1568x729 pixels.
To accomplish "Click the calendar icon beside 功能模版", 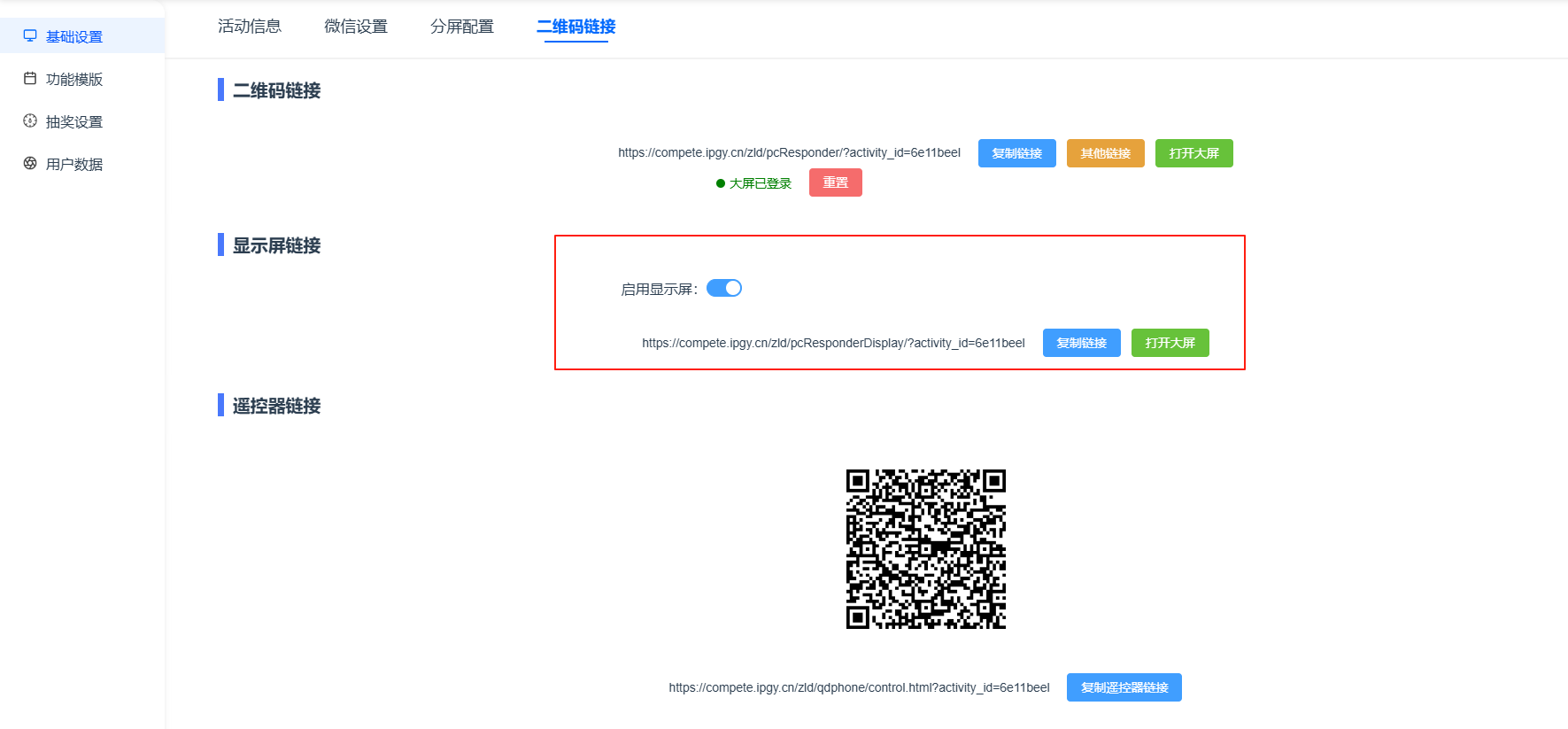I will pyautogui.click(x=30, y=79).
